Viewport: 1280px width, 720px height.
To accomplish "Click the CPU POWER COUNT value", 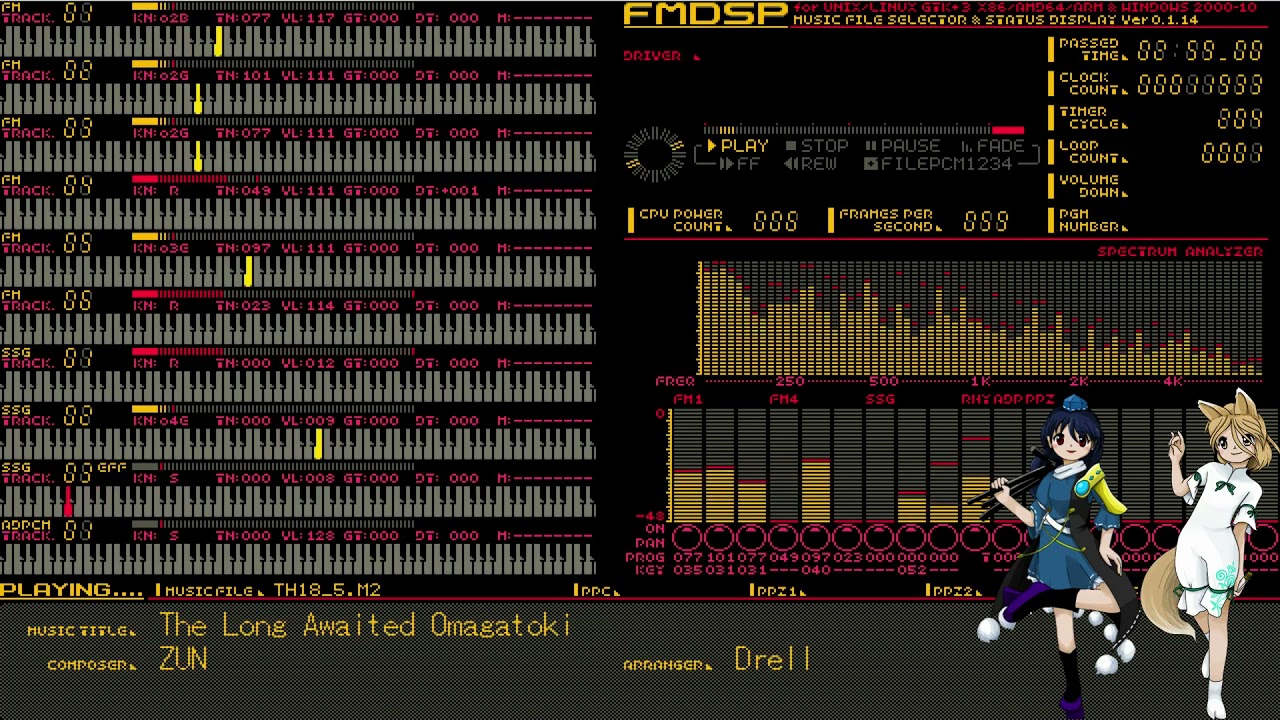I will [776, 221].
